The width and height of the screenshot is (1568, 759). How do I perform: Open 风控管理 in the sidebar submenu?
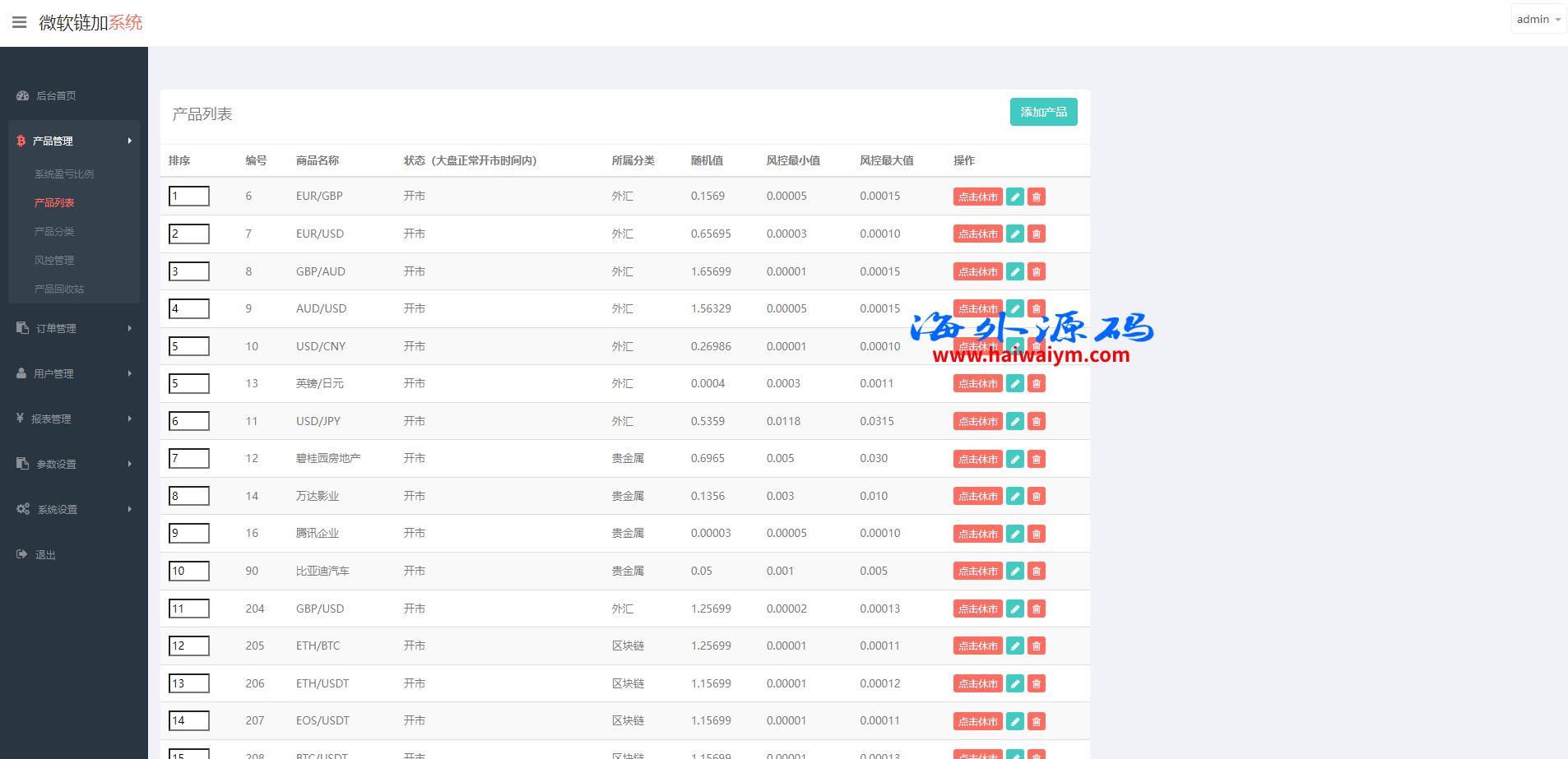(54, 261)
